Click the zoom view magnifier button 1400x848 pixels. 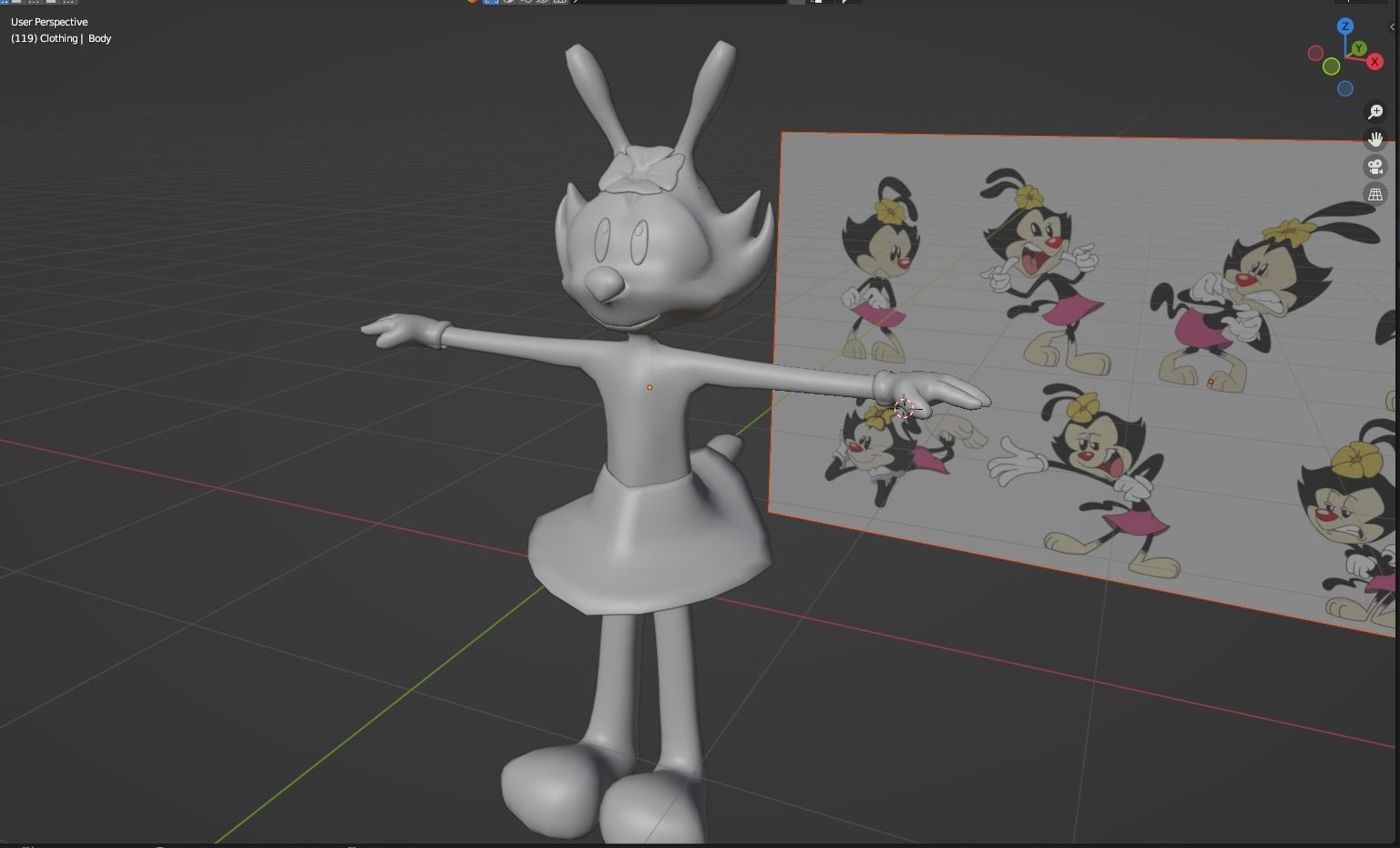(1375, 112)
